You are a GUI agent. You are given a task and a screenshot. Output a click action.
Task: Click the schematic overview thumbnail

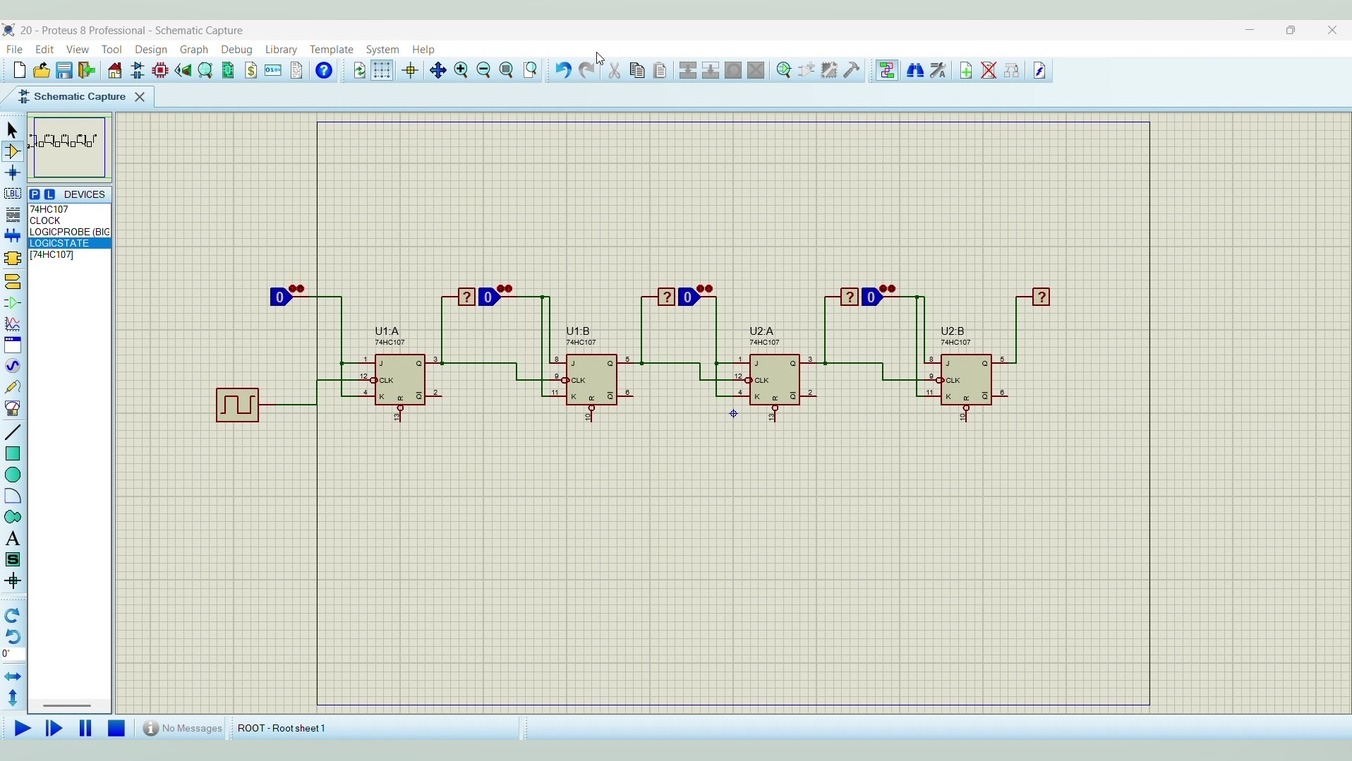[x=69, y=147]
